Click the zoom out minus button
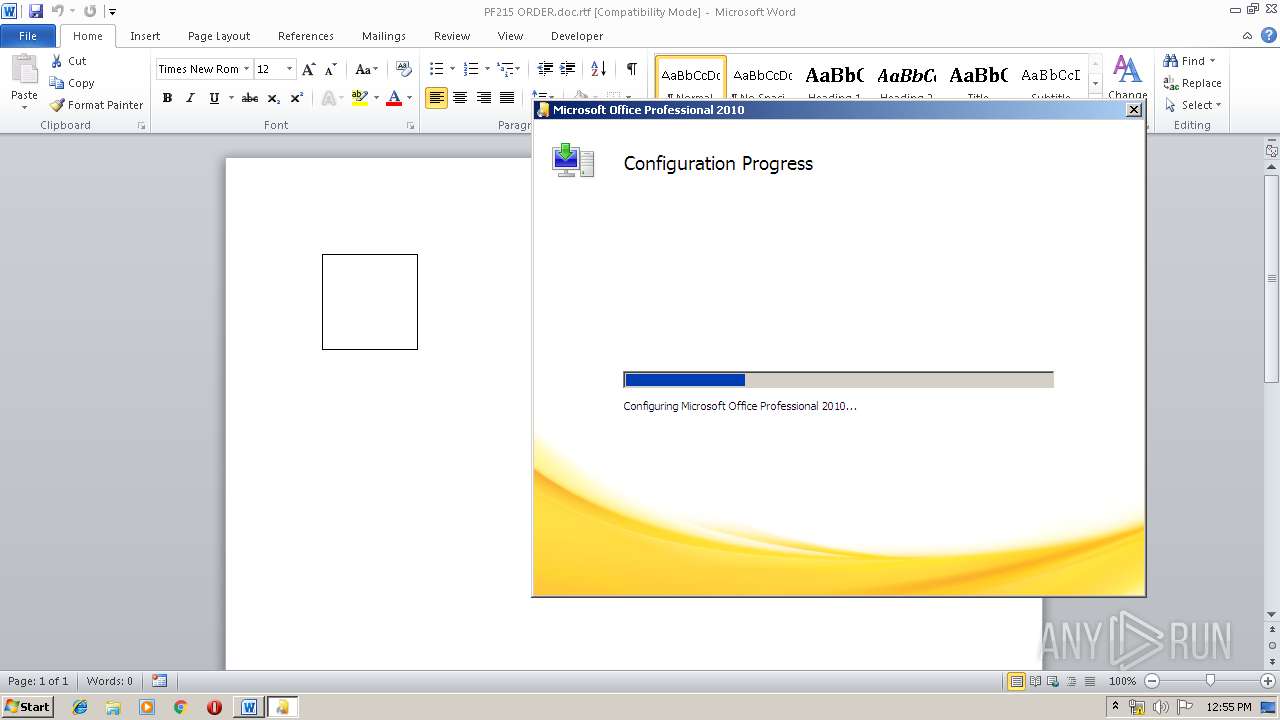This screenshot has height=720, width=1280. click(x=1152, y=681)
